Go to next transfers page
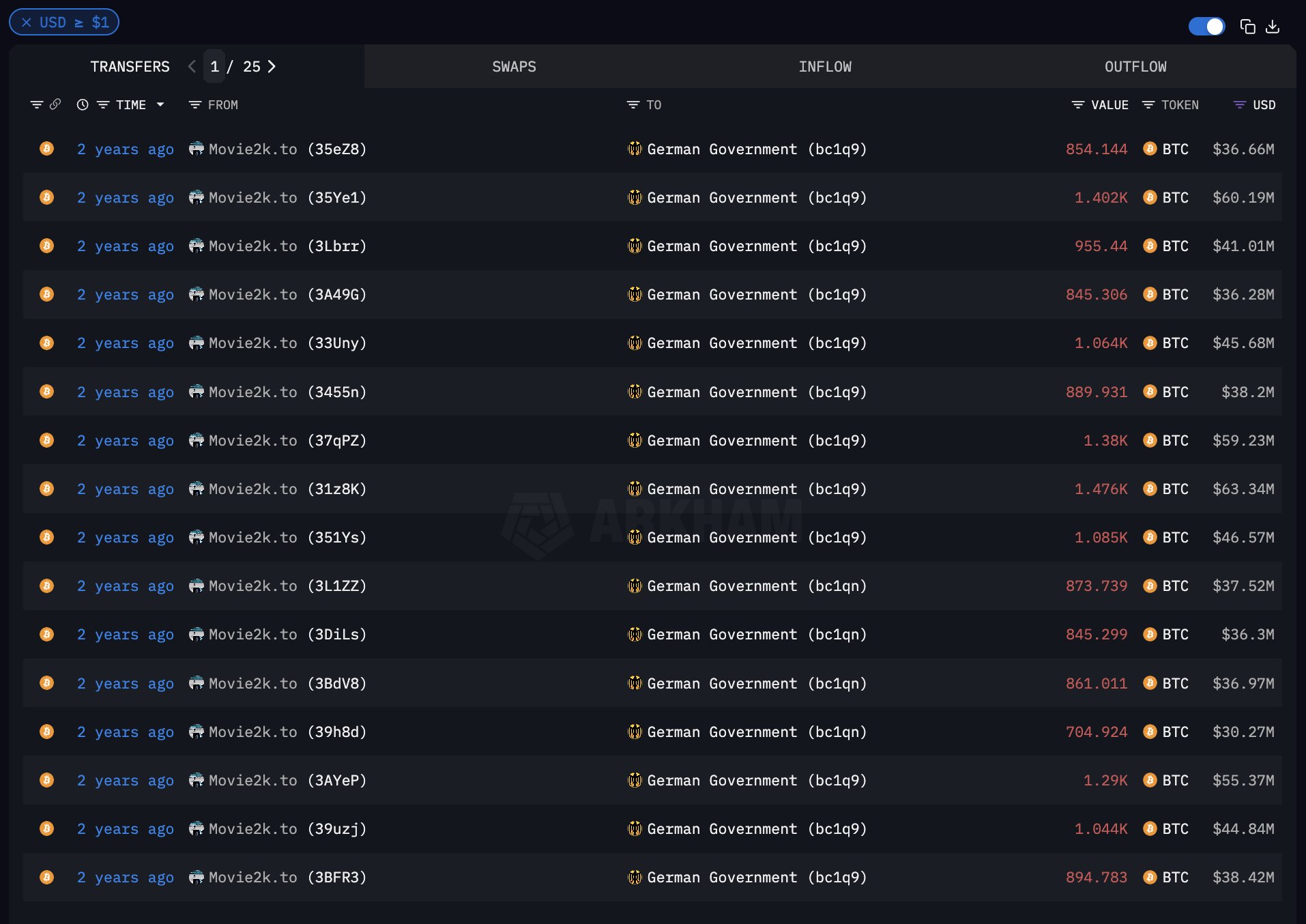 [x=272, y=66]
